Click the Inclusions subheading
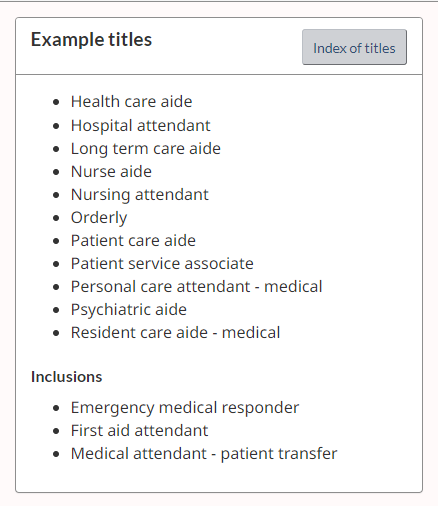The image size is (438, 506). click(x=66, y=377)
